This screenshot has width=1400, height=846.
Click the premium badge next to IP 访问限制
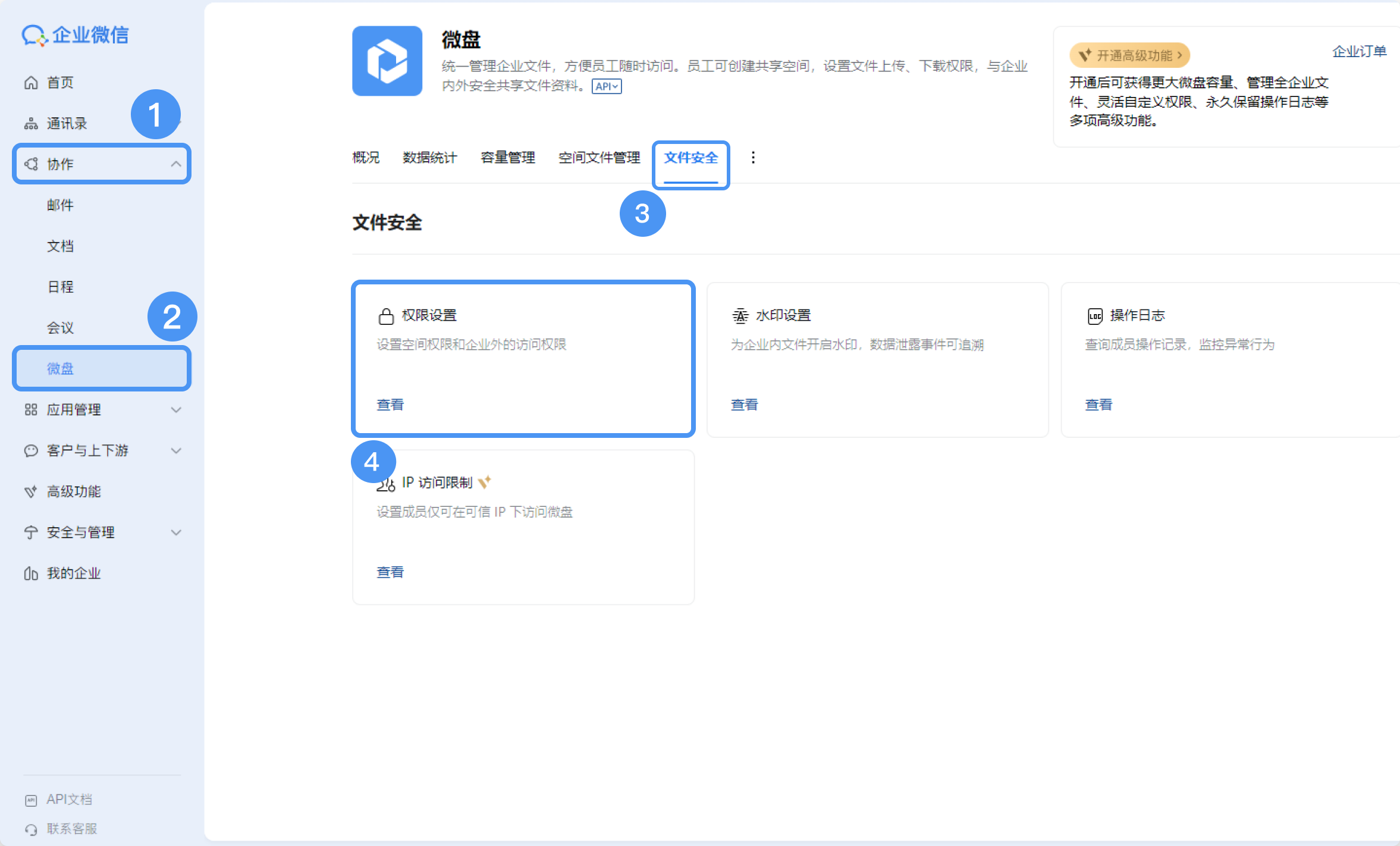[x=485, y=481]
